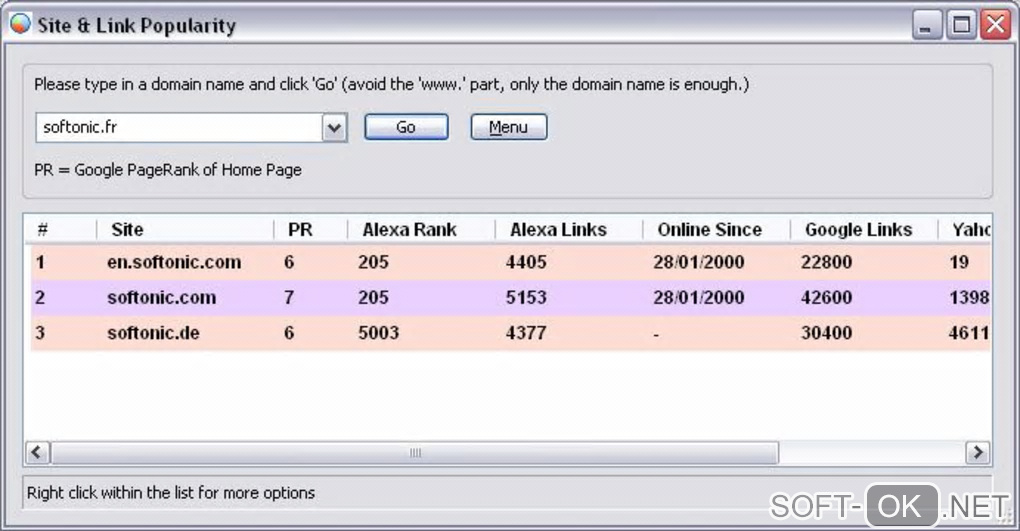The height and width of the screenshot is (531, 1020).
Task: Click Google Links value 30400
Action: pos(826,333)
